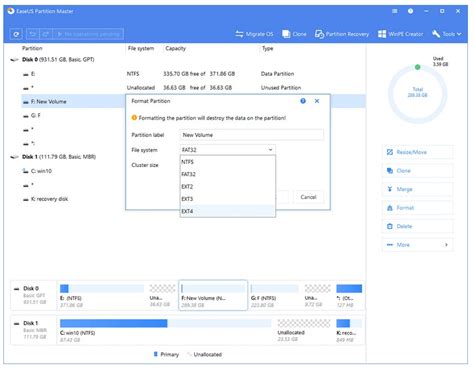Click the Partition column header

pyautogui.click(x=32, y=48)
